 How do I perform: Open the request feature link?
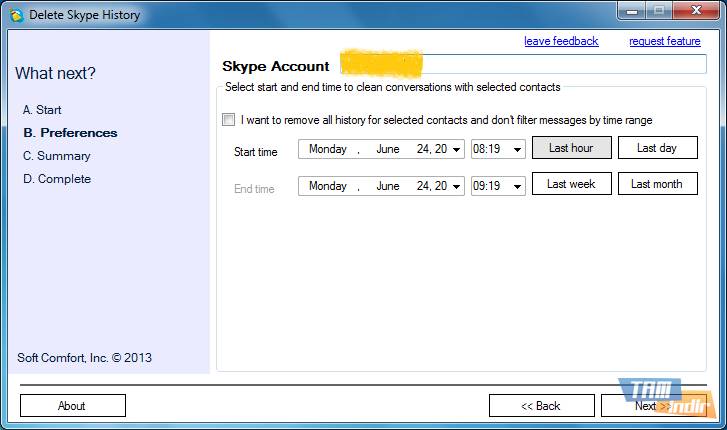(x=664, y=41)
